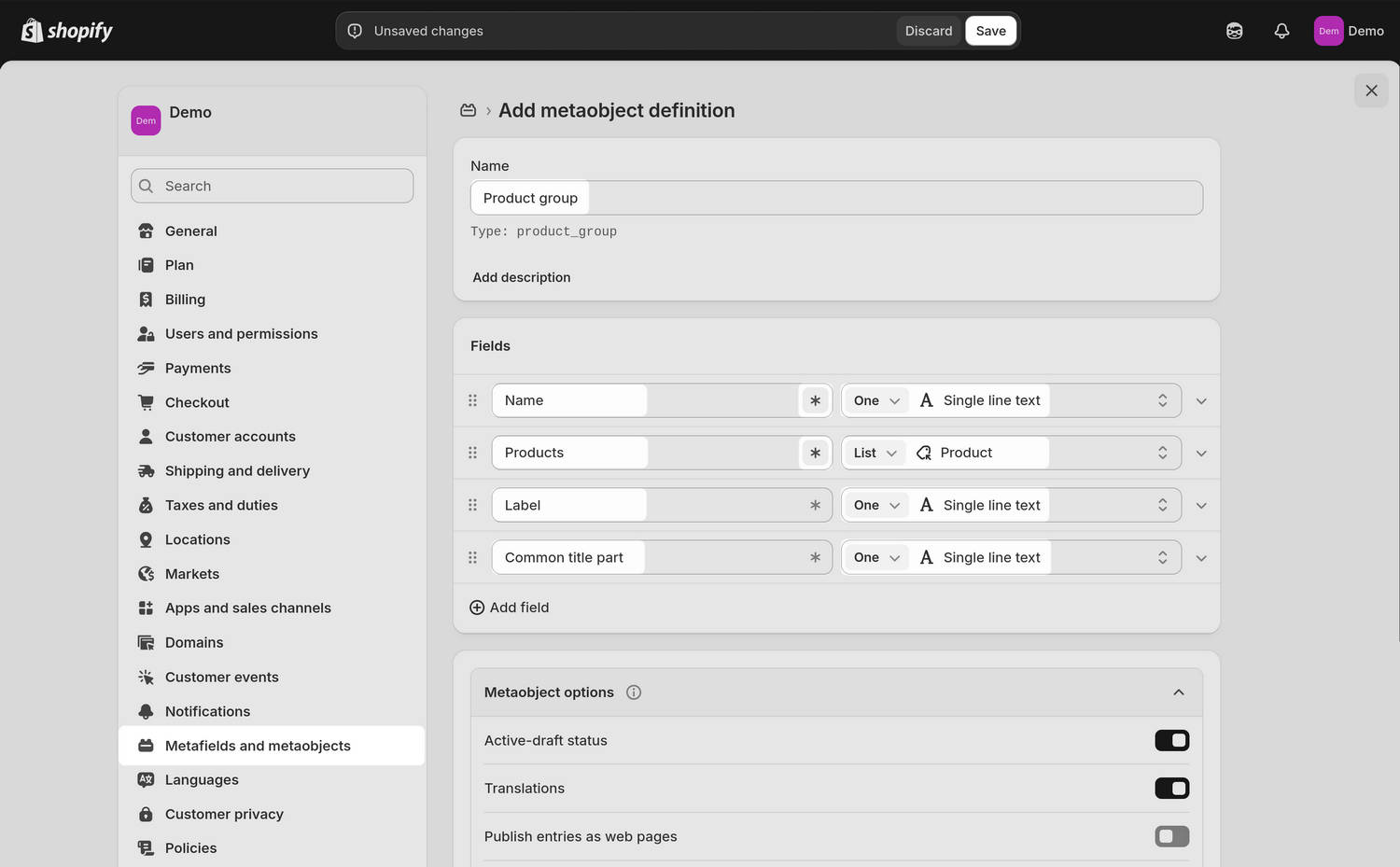The image size is (1400, 867).
Task: Open Shipping and delivery settings
Action: 237,470
